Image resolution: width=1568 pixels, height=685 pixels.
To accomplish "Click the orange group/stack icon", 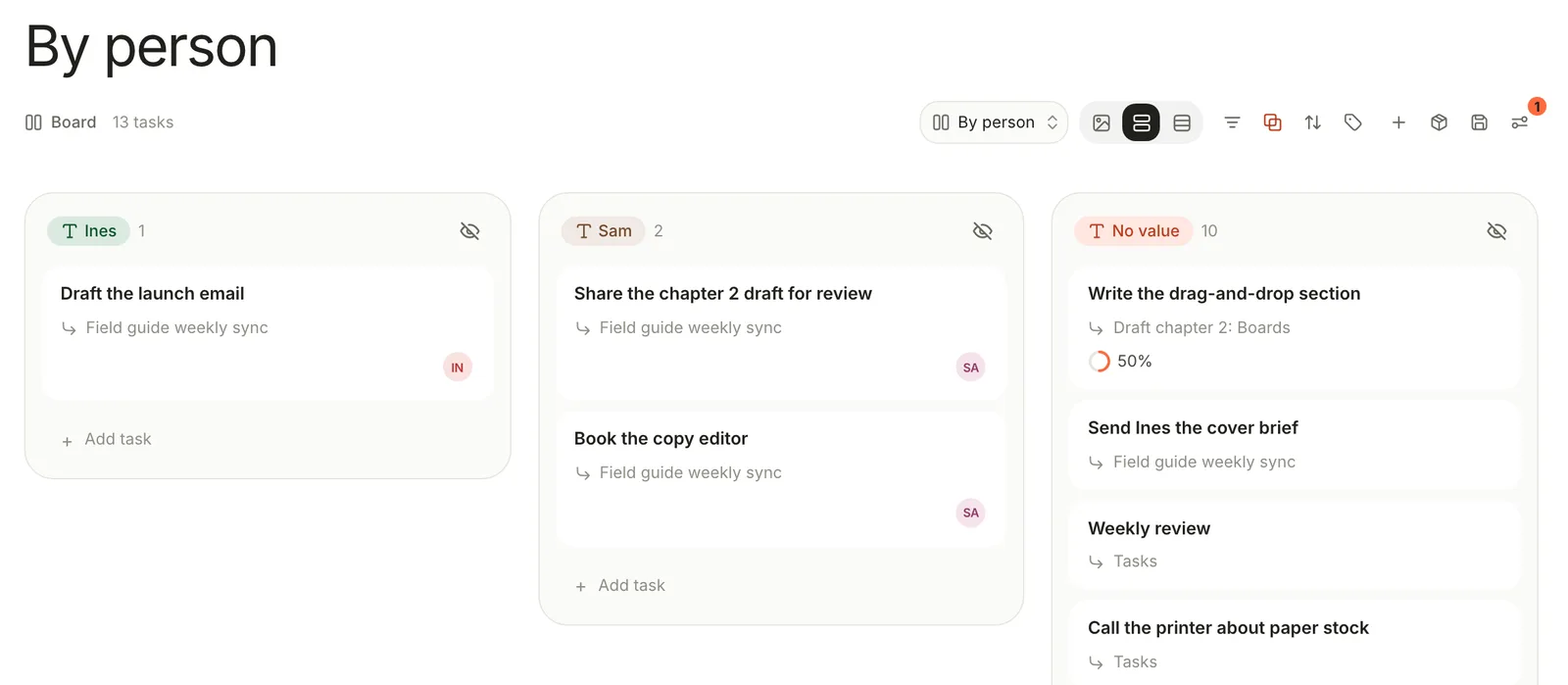I will pyautogui.click(x=1272, y=122).
